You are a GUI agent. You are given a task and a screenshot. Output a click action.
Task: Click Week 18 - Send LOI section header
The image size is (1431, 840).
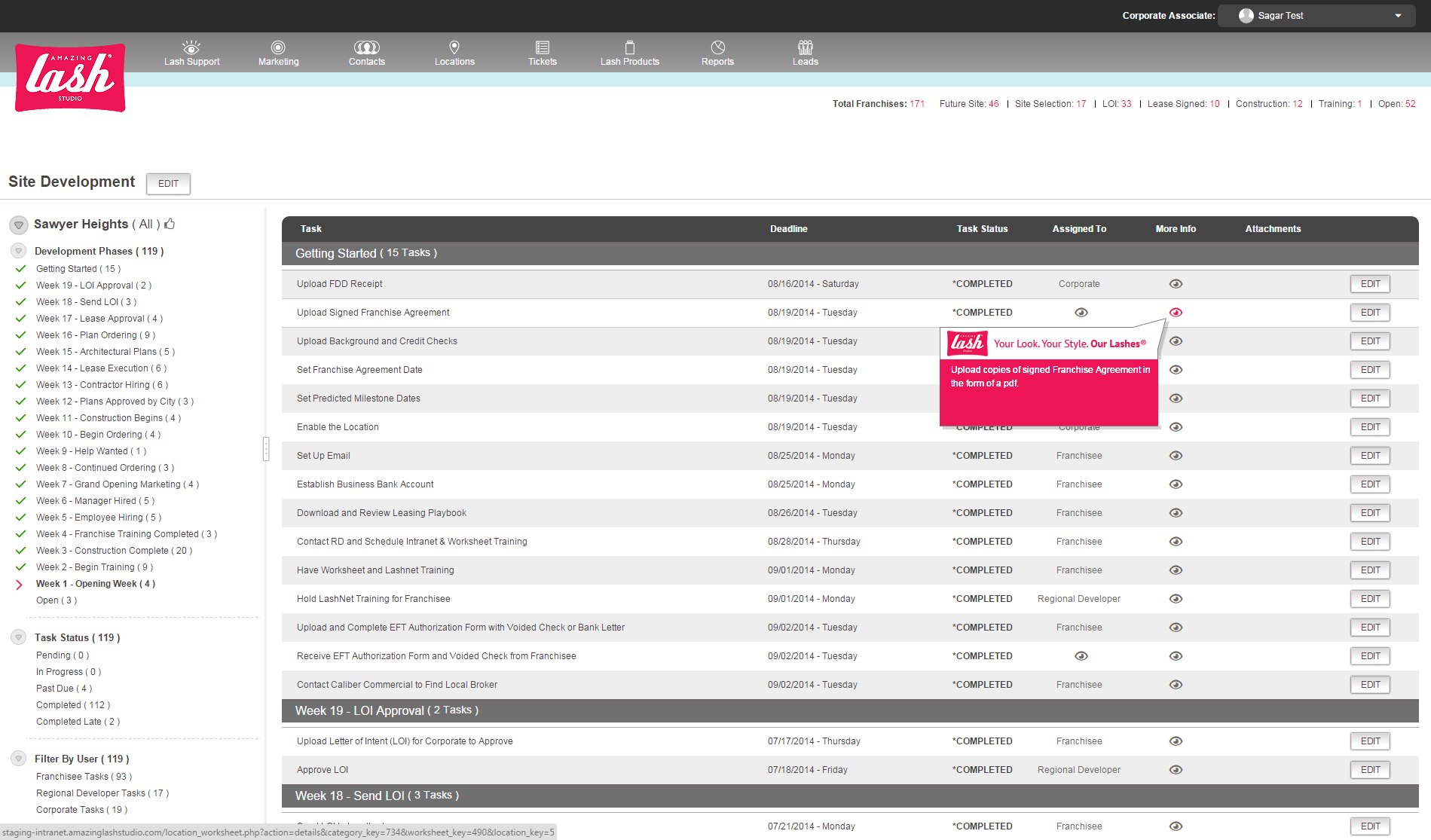(x=850, y=796)
